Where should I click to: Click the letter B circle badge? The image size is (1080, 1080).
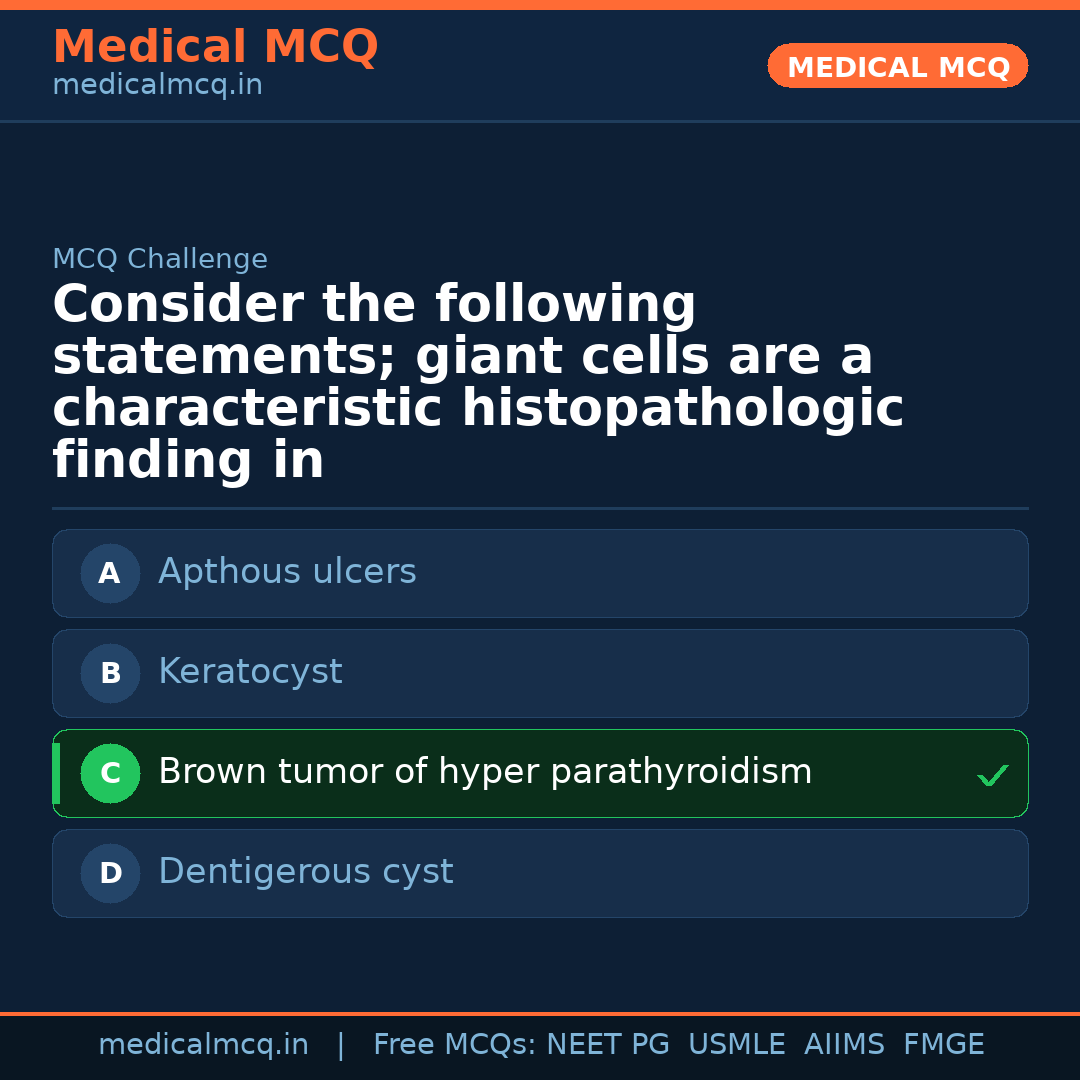[110, 674]
